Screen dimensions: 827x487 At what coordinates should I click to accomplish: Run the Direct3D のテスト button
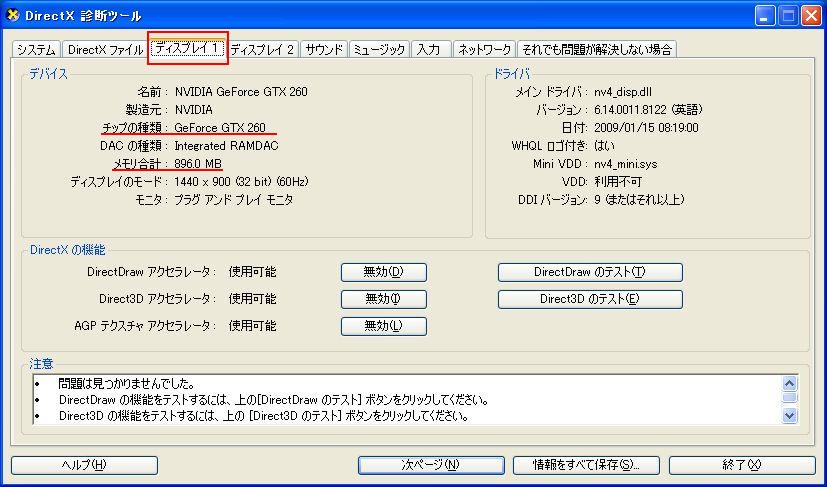tap(590, 299)
